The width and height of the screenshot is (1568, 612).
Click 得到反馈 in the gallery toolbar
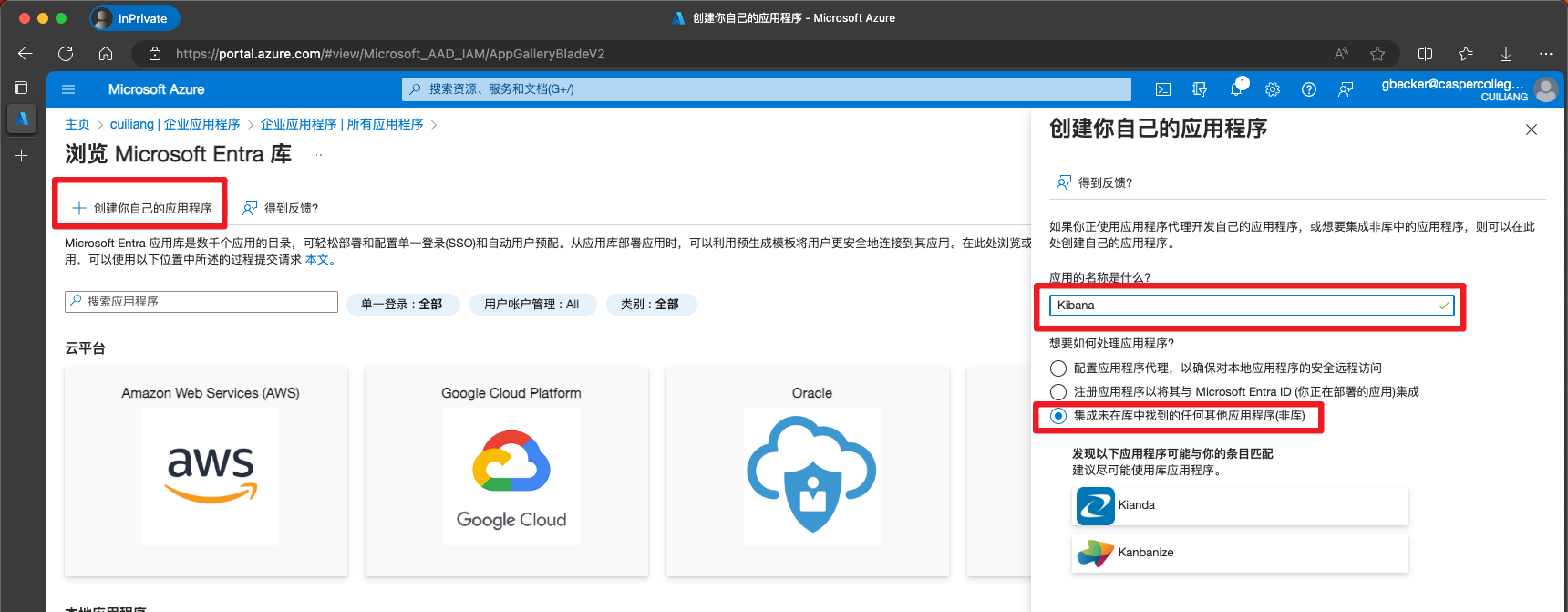(x=281, y=208)
